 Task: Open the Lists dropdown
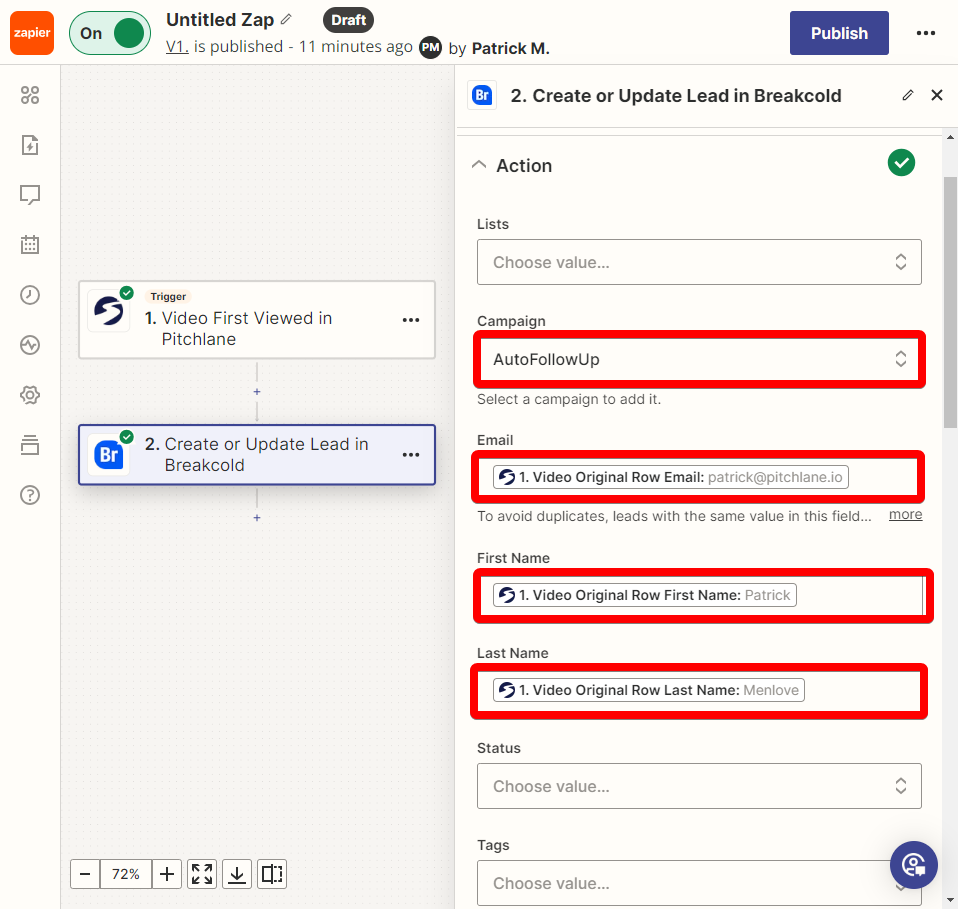[699, 262]
